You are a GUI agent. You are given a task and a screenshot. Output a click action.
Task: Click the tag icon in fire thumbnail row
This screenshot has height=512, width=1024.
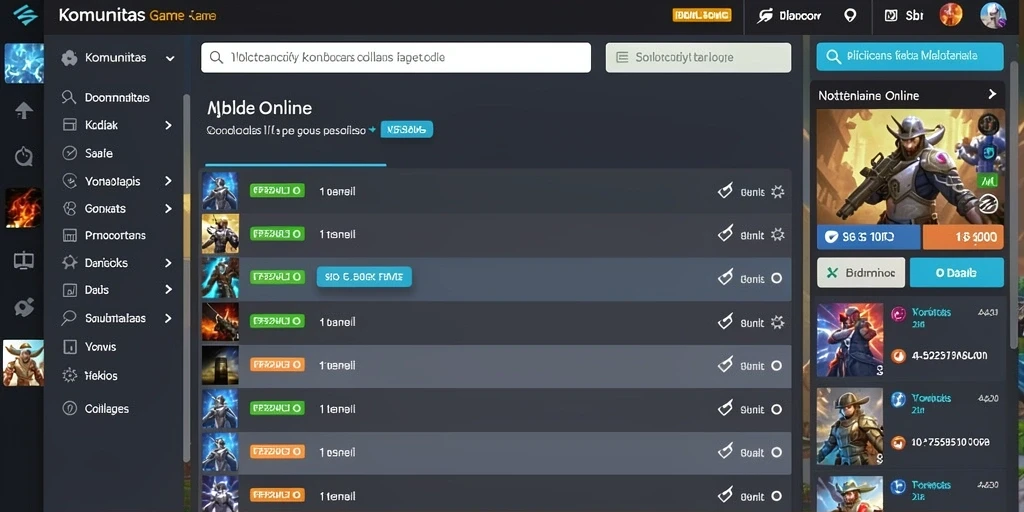click(725, 321)
